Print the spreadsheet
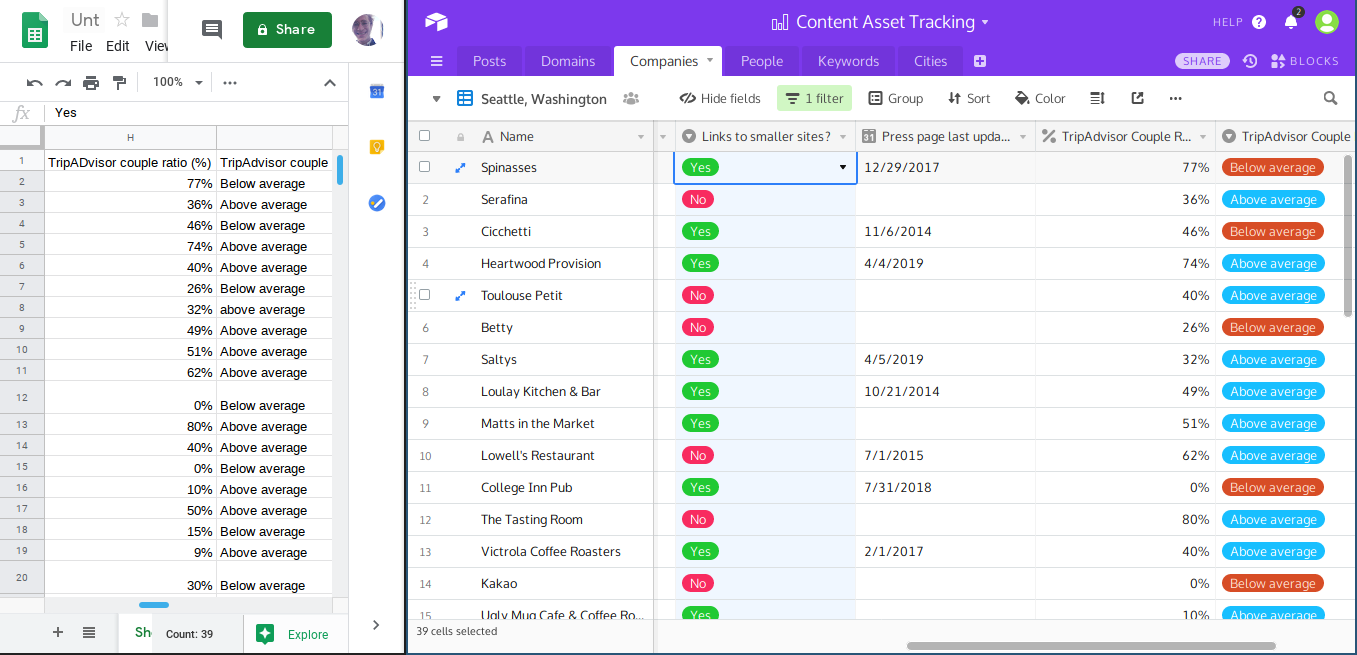The width and height of the screenshot is (1357, 655). pyautogui.click(x=91, y=82)
